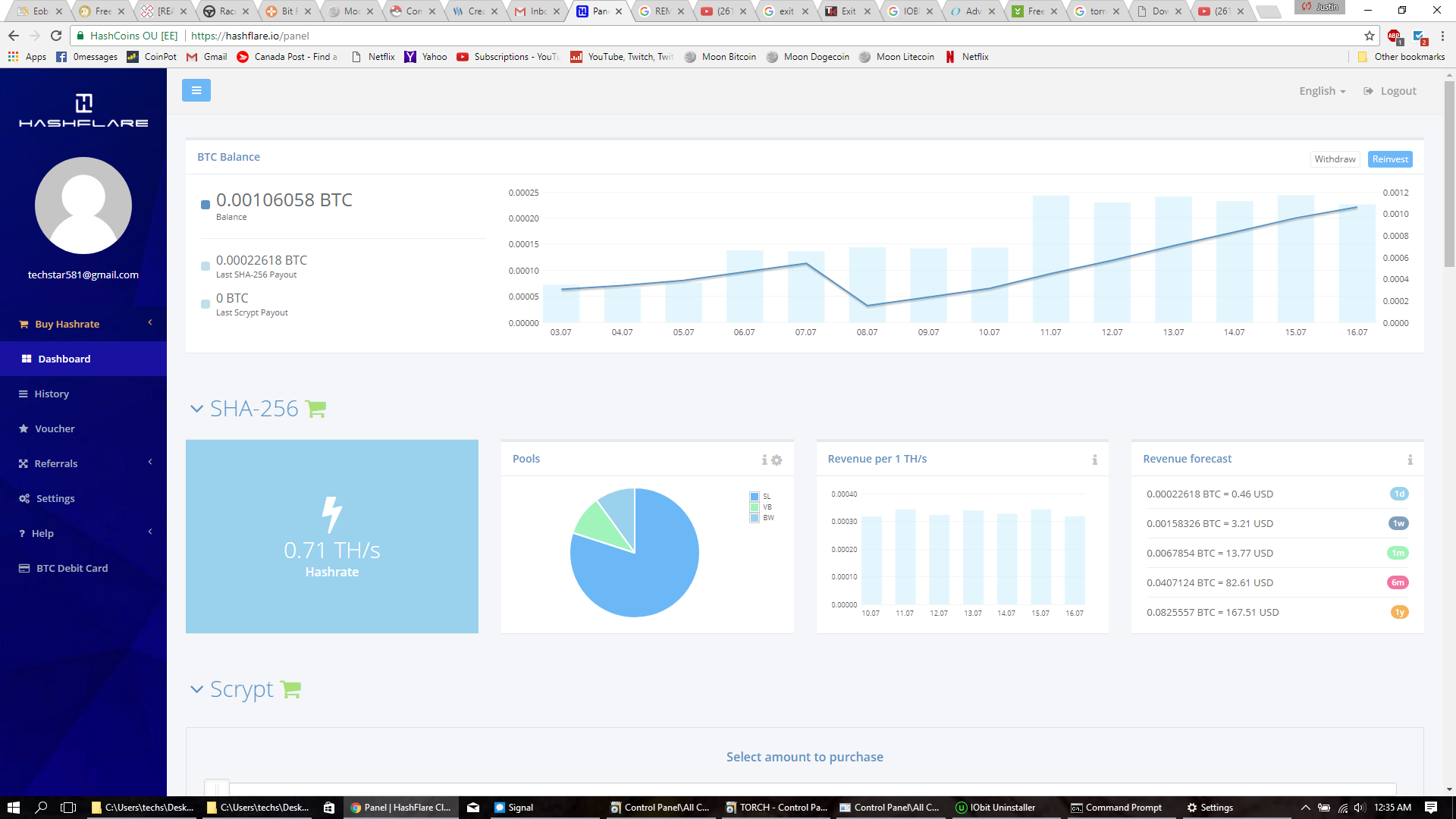This screenshot has height=819, width=1456.
Task: Select the 1w revenue forecast badge
Action: [x=1398, y=523]
